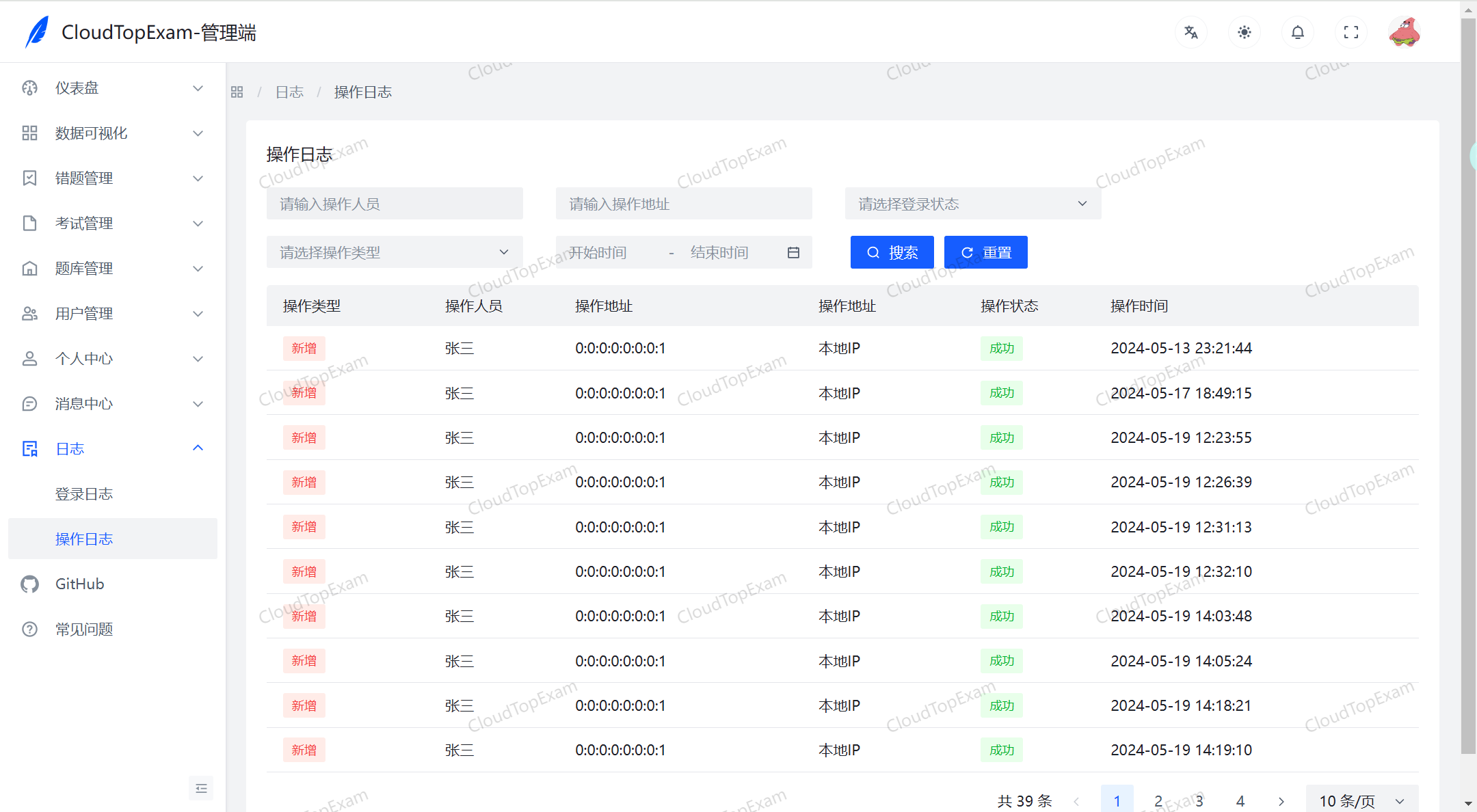Open the notification bell
This screenshot has height=812, width=1477.
coord(1297,31)
